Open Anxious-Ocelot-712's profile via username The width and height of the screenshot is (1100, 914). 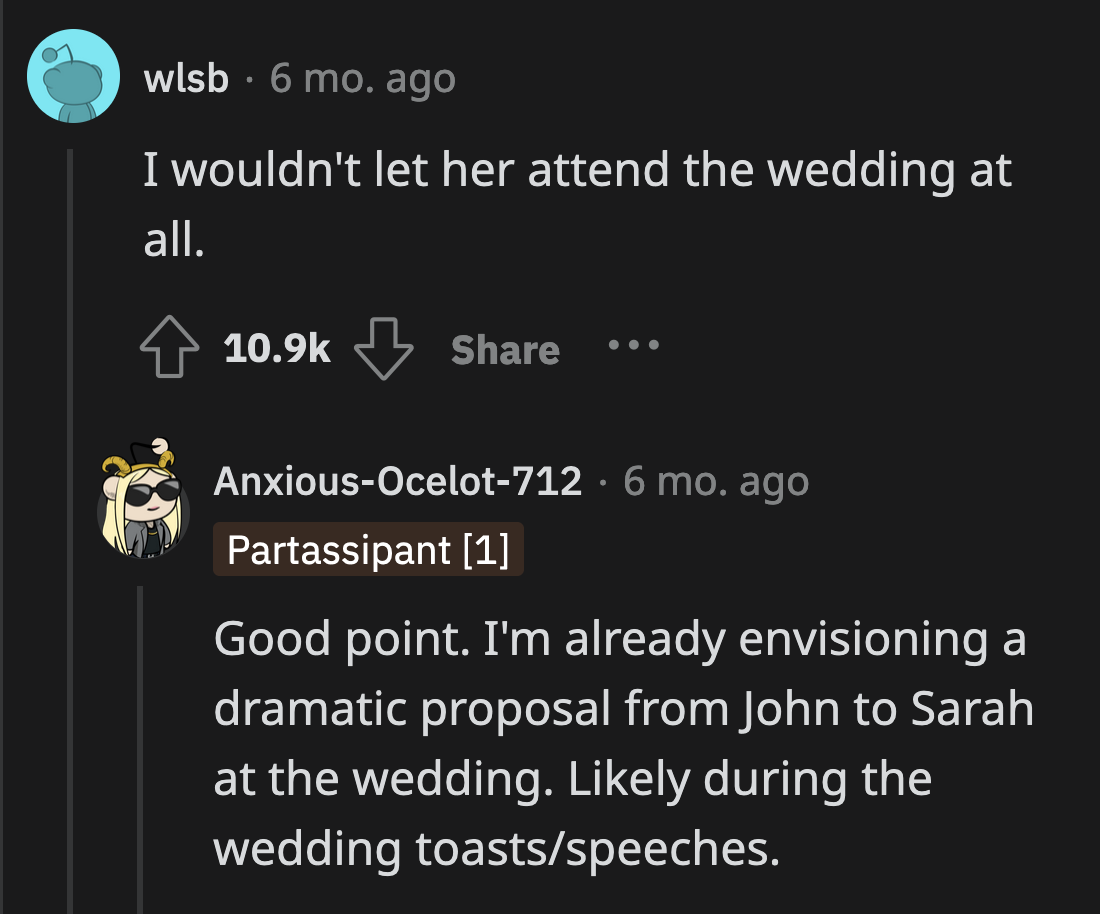(x=396, y=481)
